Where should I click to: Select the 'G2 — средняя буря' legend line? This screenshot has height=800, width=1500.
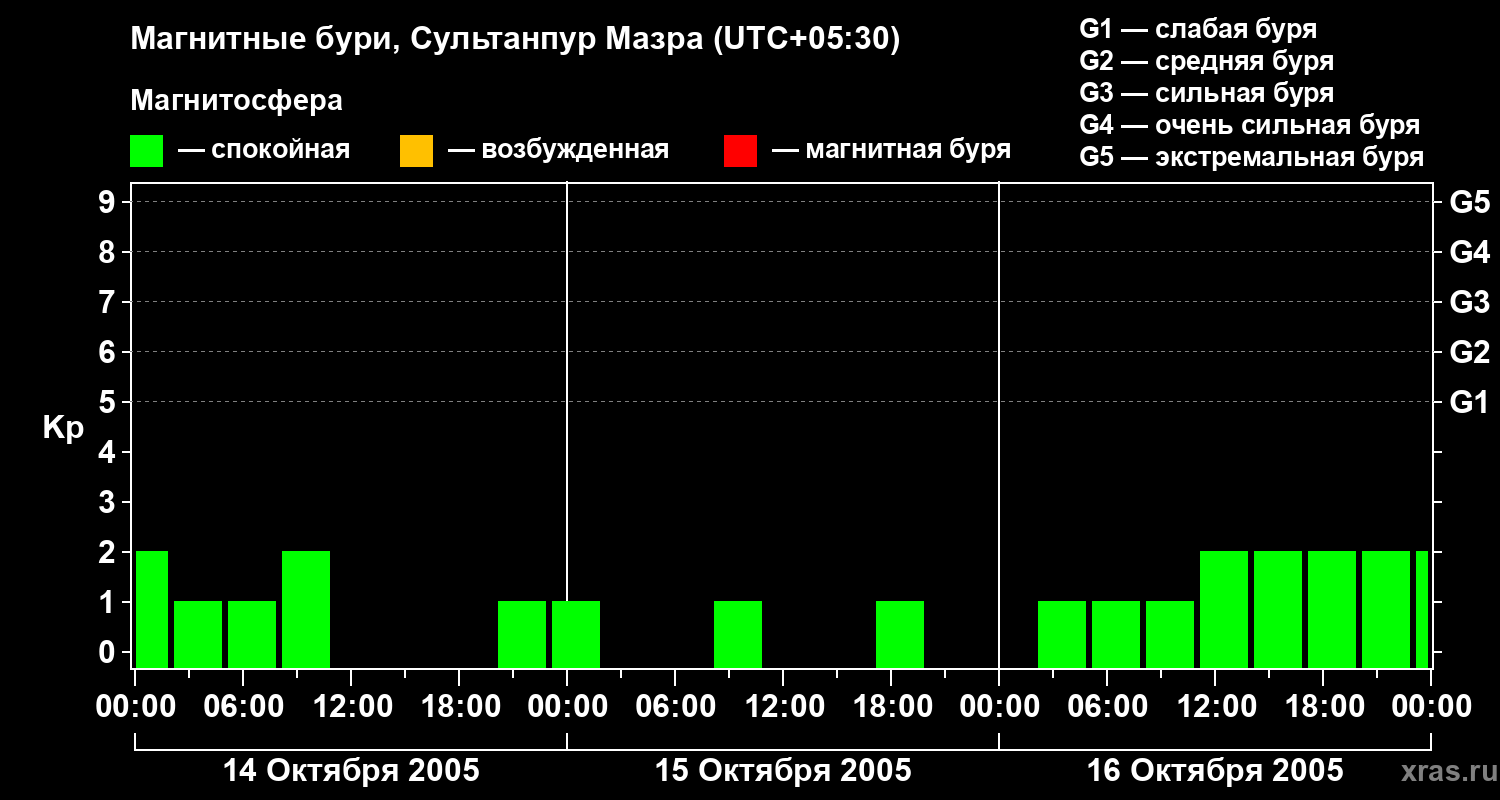tap(1206, 61)
